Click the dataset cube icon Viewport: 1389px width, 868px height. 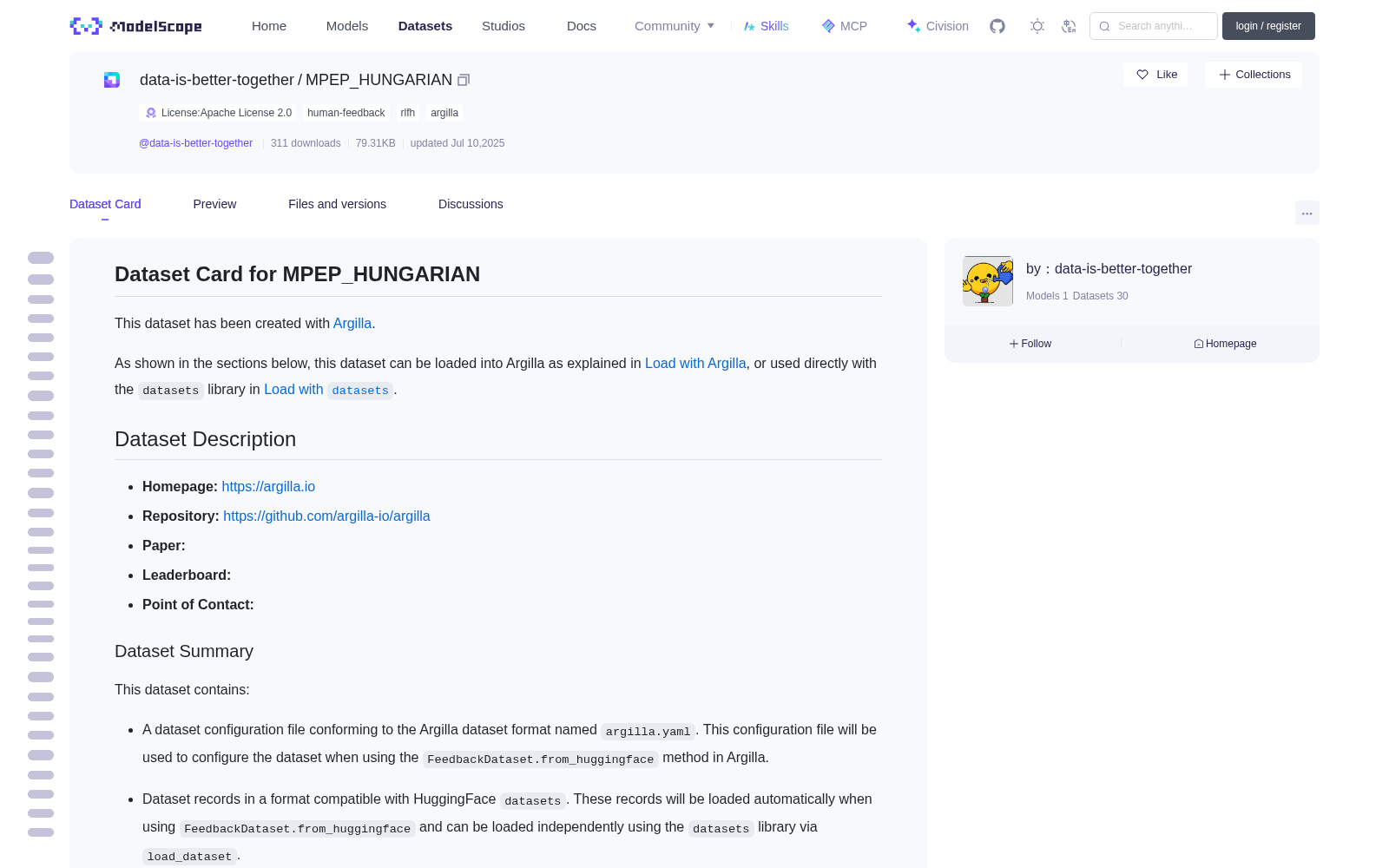pos(112,80)
